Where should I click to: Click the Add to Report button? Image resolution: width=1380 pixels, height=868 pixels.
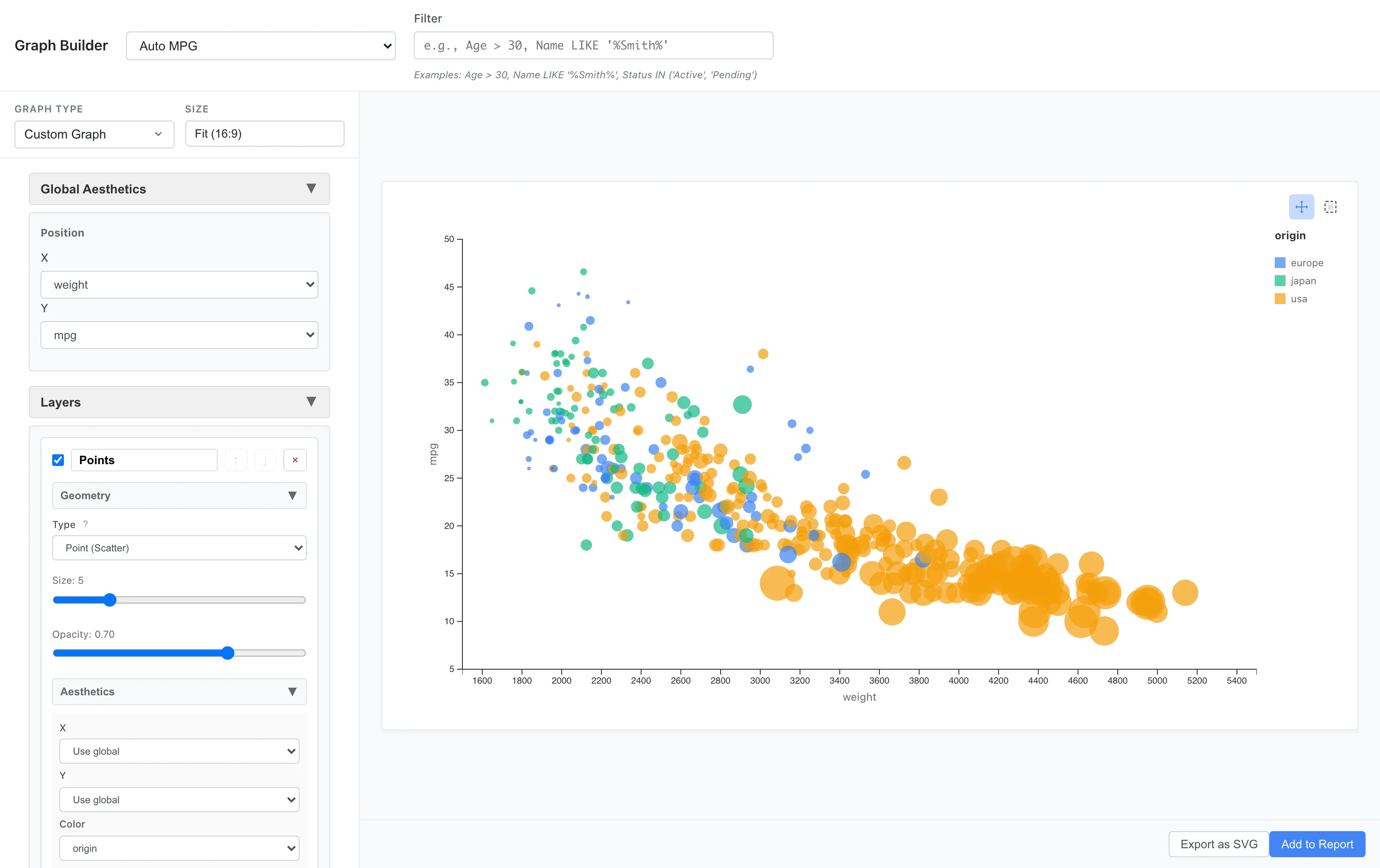[x=1317, y=844]
